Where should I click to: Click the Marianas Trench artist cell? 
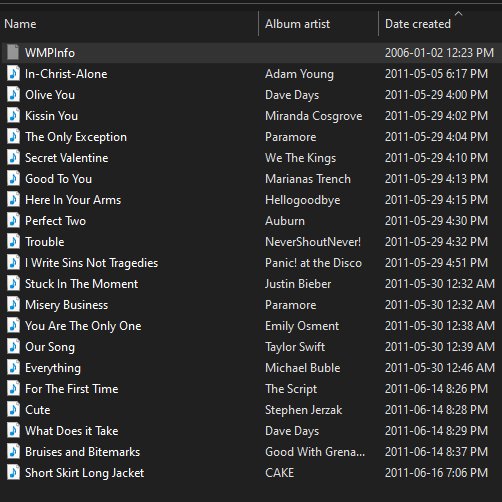point(308,179)
